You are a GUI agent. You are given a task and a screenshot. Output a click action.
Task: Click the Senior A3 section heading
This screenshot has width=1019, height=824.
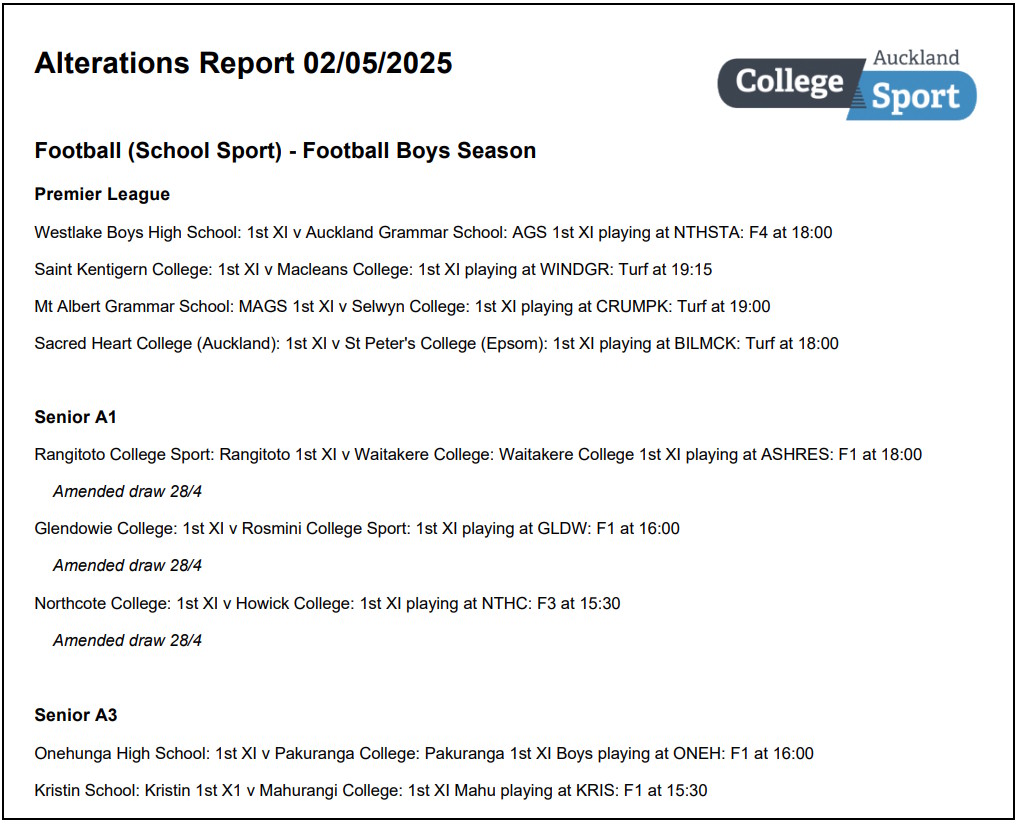(x=76, y=715)
